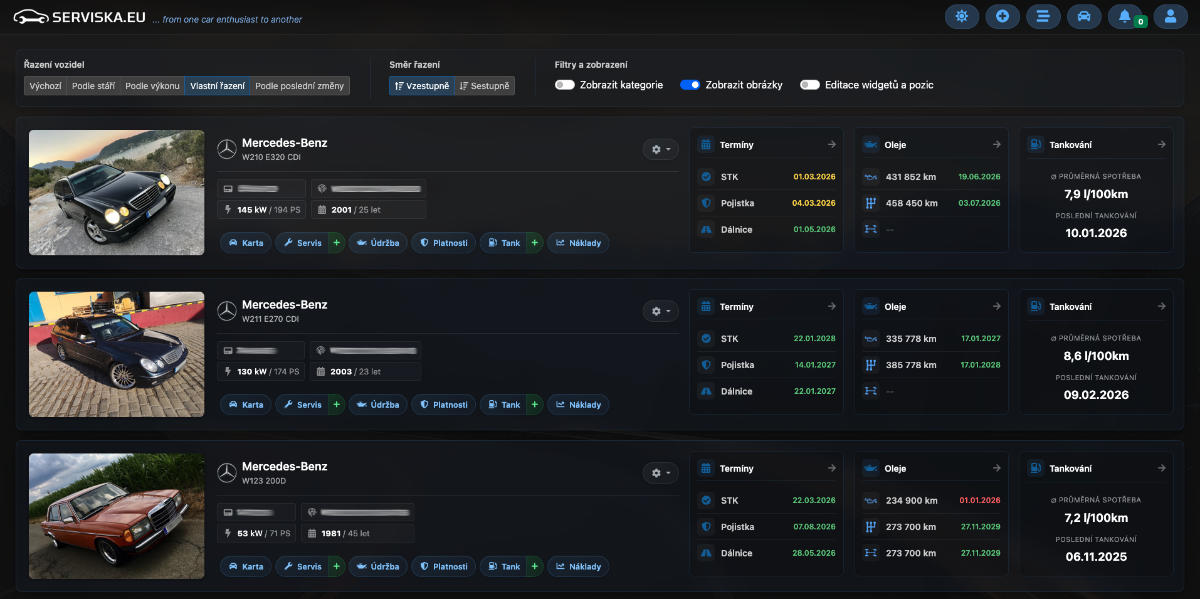Click the plus circle icon in header
The height and width of the screenshot is (599, 1200).
coord(1002,16)
